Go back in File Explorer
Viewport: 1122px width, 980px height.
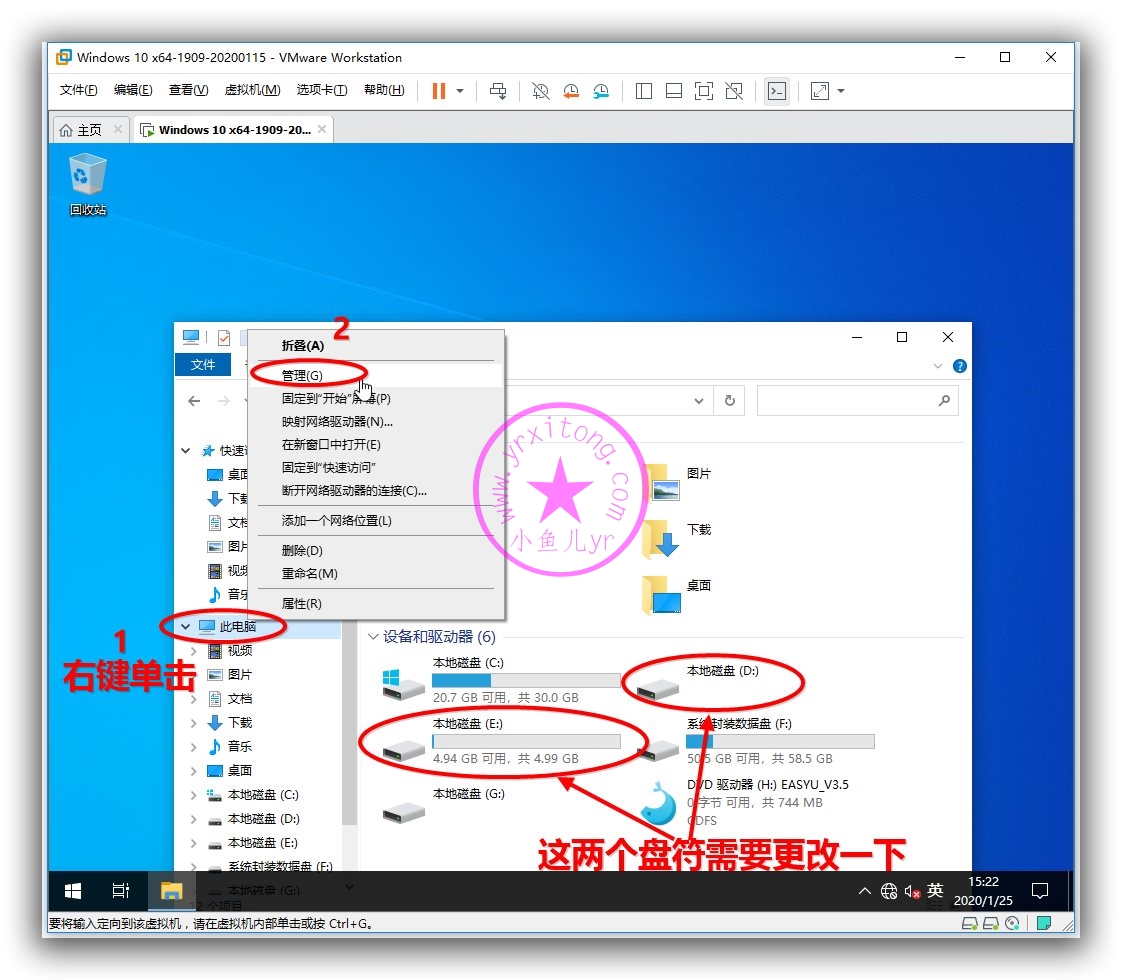[x=194, y=401]
